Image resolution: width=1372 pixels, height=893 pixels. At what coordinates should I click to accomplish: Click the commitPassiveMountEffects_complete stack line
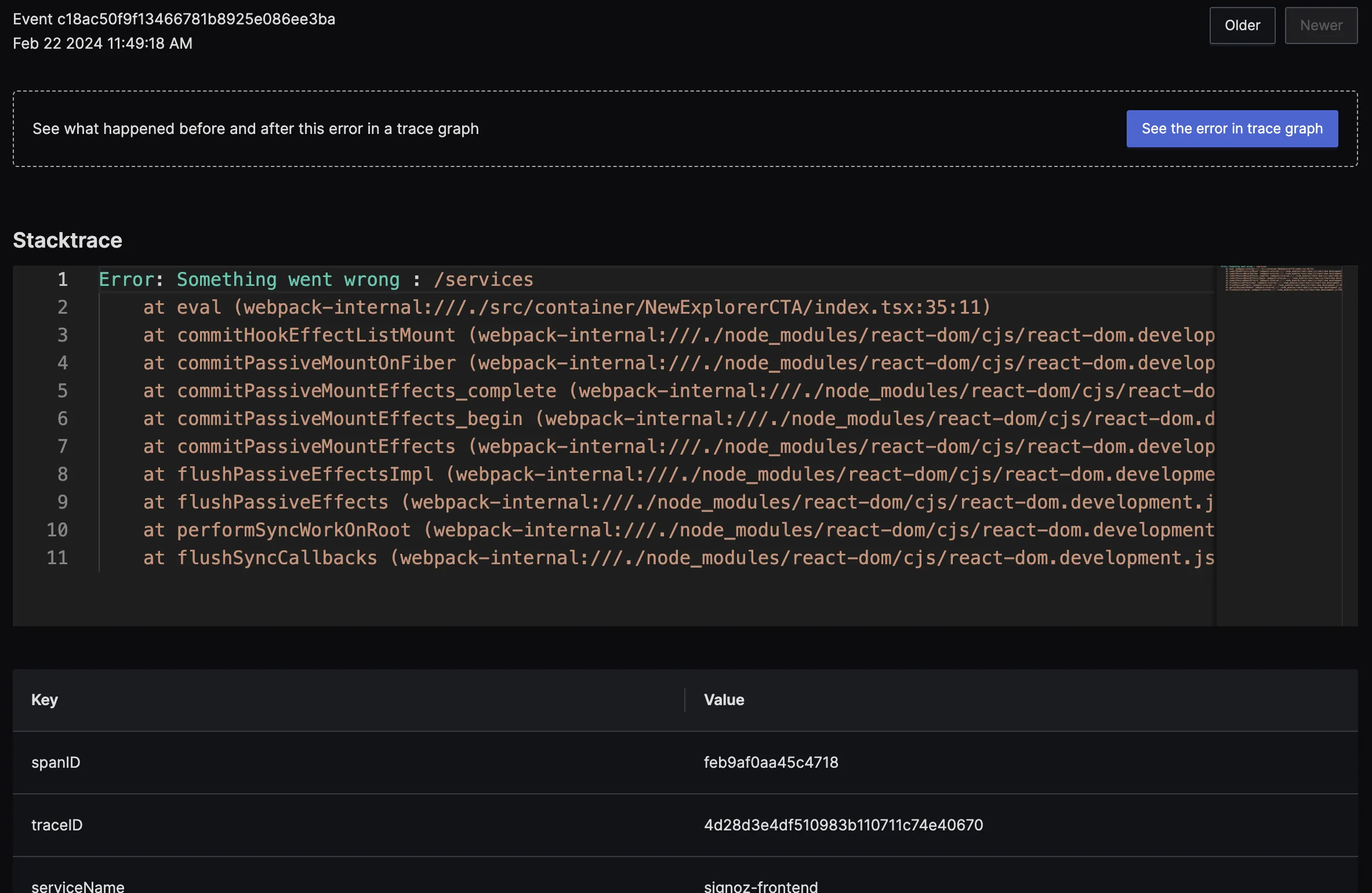pyautogui.click(x=679, y=391)
